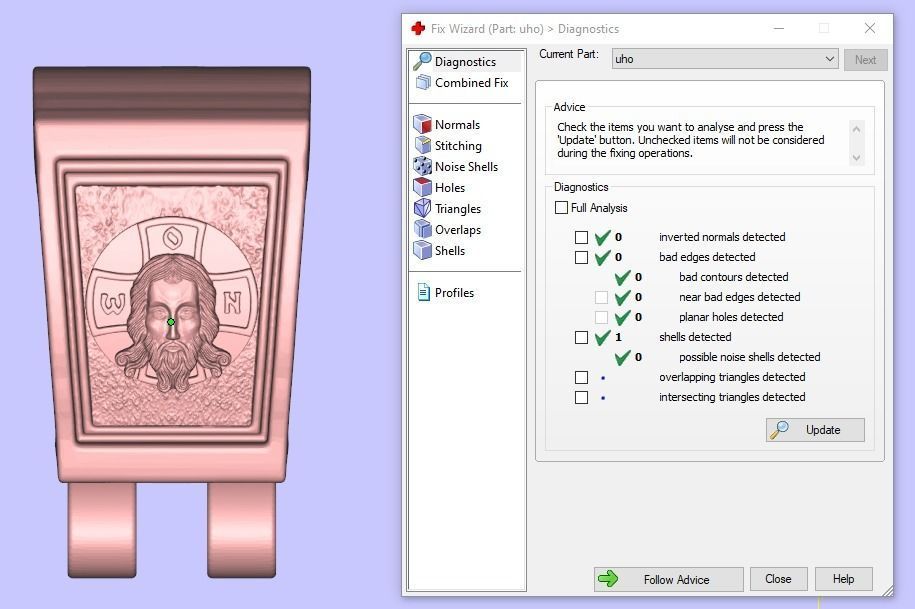Switch to Diagnostics page label

point(465,62)
